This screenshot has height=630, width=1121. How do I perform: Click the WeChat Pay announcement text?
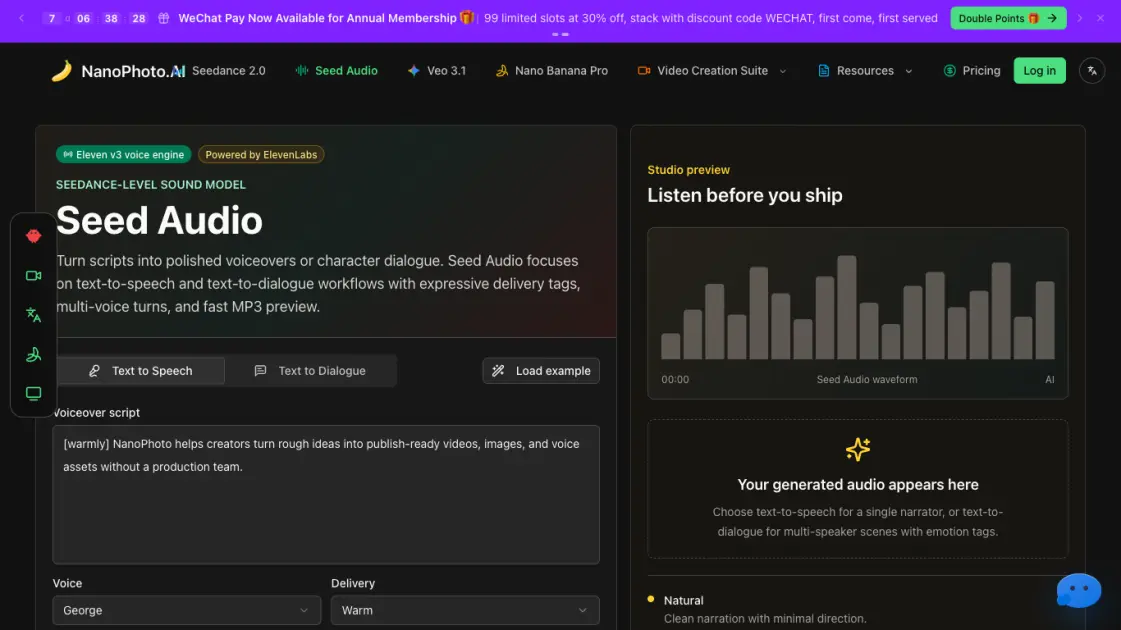[x=317, y=18]
